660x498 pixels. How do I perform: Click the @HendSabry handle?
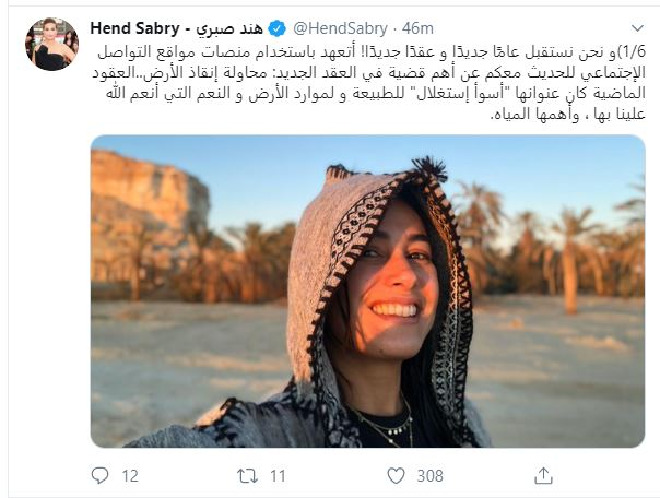pyautogui.click(x=340, y=29)
